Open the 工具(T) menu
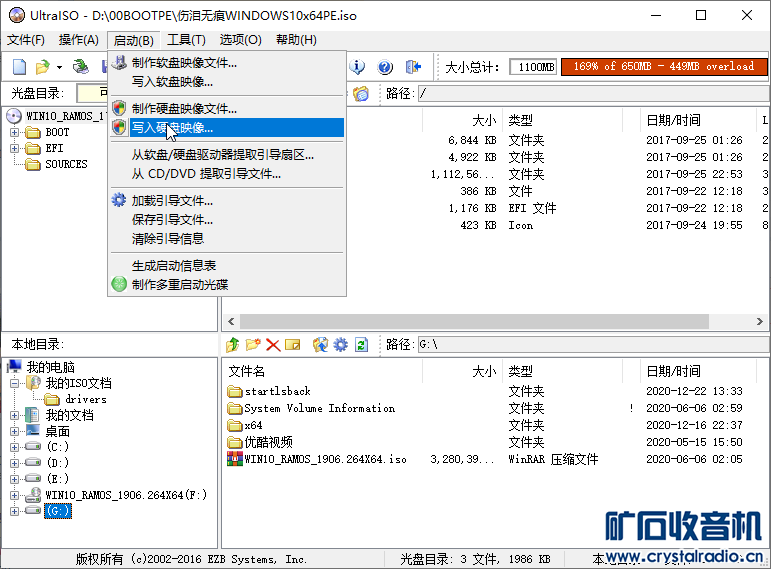The image size is (771, 569). 186,40
